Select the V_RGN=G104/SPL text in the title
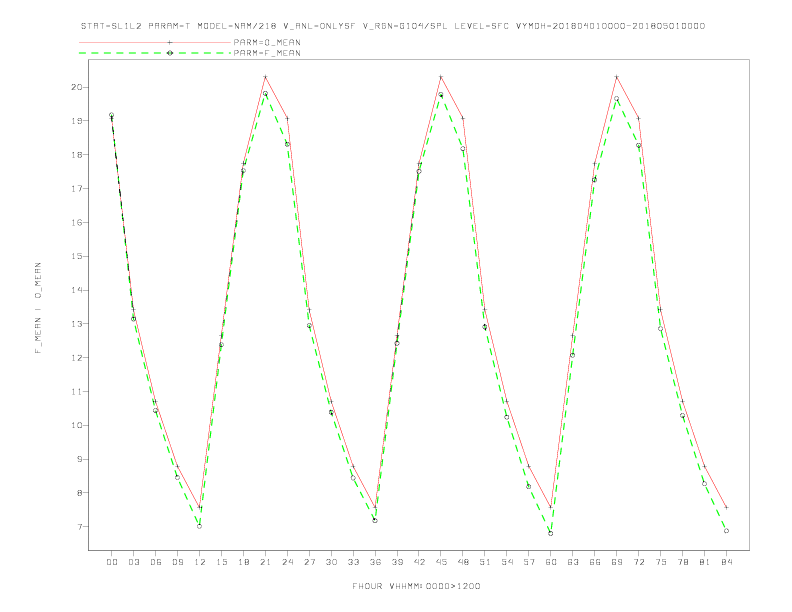Screen dimensions: 792x612 click(405, 26)
